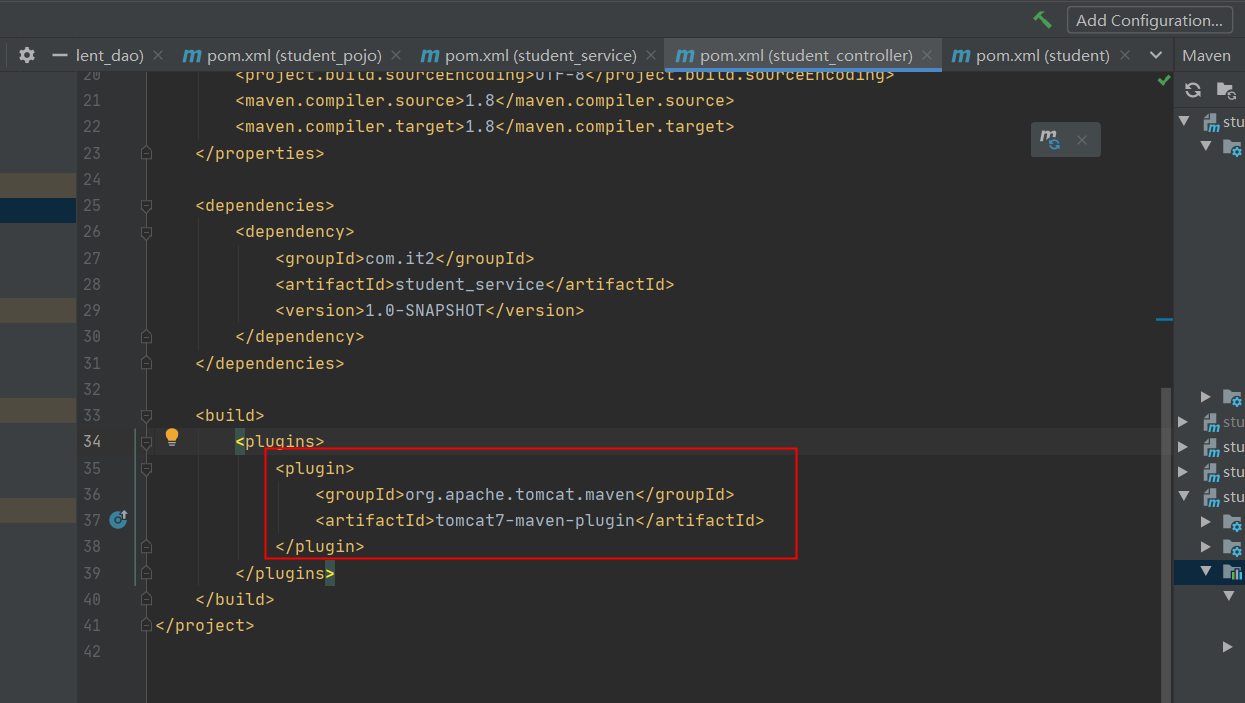Click the maven.compiler.source line
The height and width of the screenshot is (703, 1245).
coord(485,100)
